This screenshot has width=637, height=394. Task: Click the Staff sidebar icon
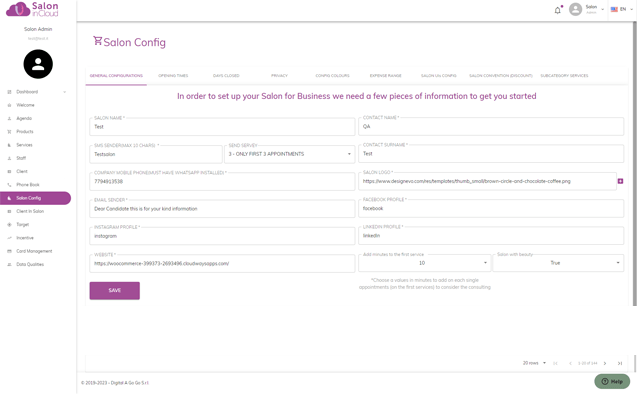coord(9,158)
